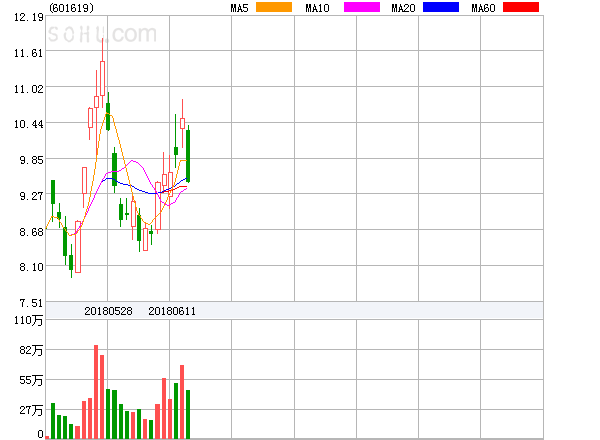The height and width of the screenshot is (440, 600).
Task: Click the blue MA20 legend swatch
Action: click(x=441, y=7)
